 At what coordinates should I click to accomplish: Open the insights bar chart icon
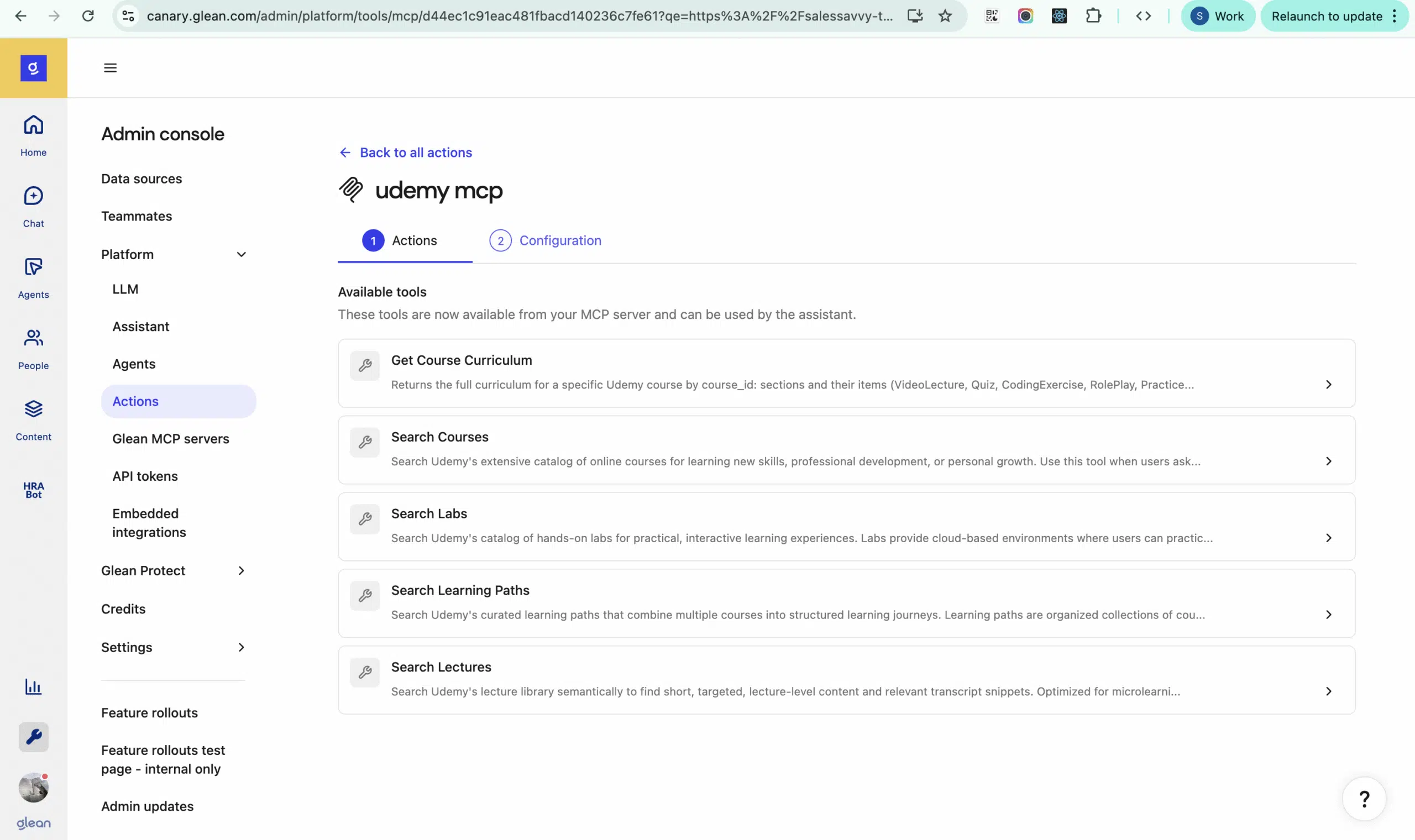33,687
